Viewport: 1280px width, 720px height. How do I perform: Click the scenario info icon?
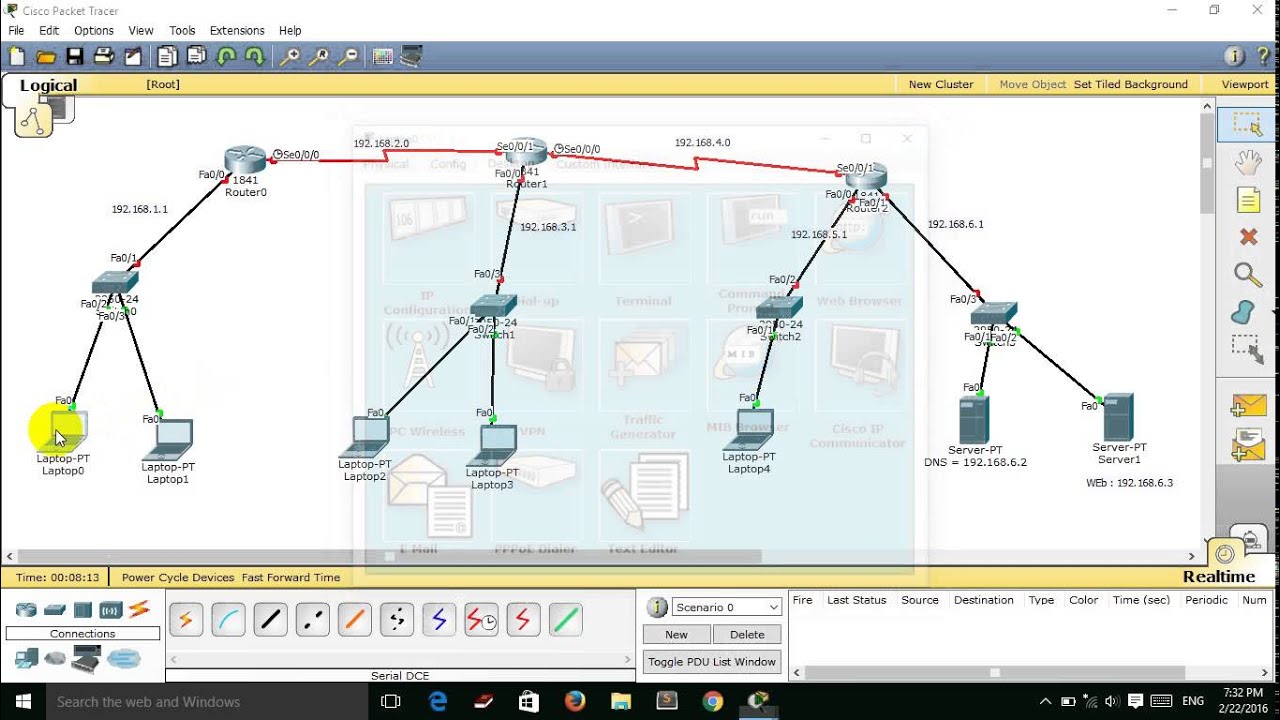point(657,607)
